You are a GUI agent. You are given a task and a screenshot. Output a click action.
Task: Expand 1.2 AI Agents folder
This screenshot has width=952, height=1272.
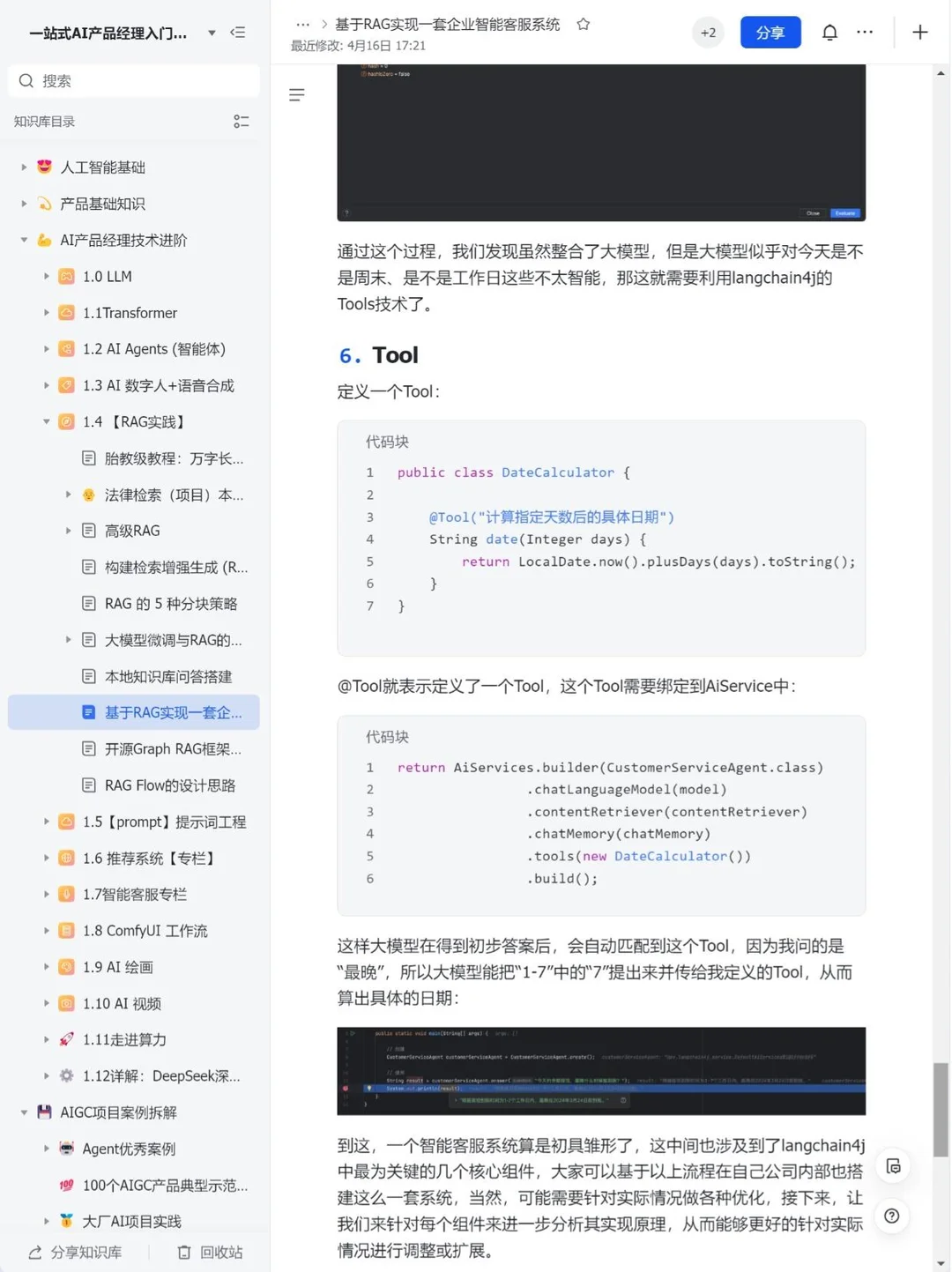point(46,349)
